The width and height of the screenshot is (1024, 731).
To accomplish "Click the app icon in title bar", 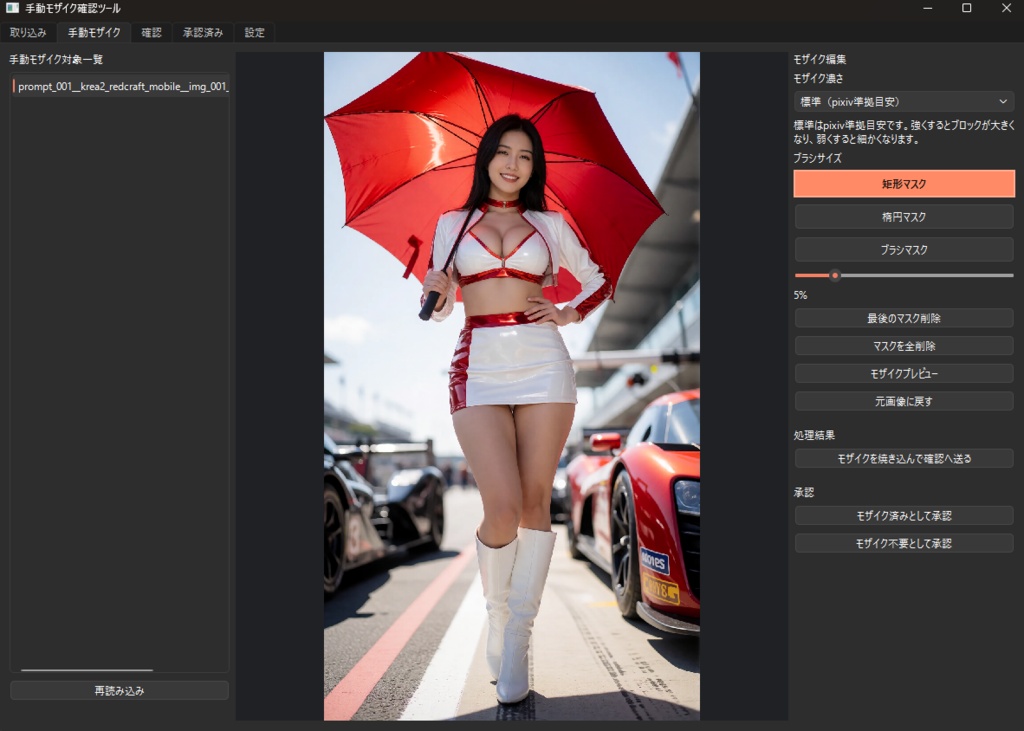I will coord(12,8).
